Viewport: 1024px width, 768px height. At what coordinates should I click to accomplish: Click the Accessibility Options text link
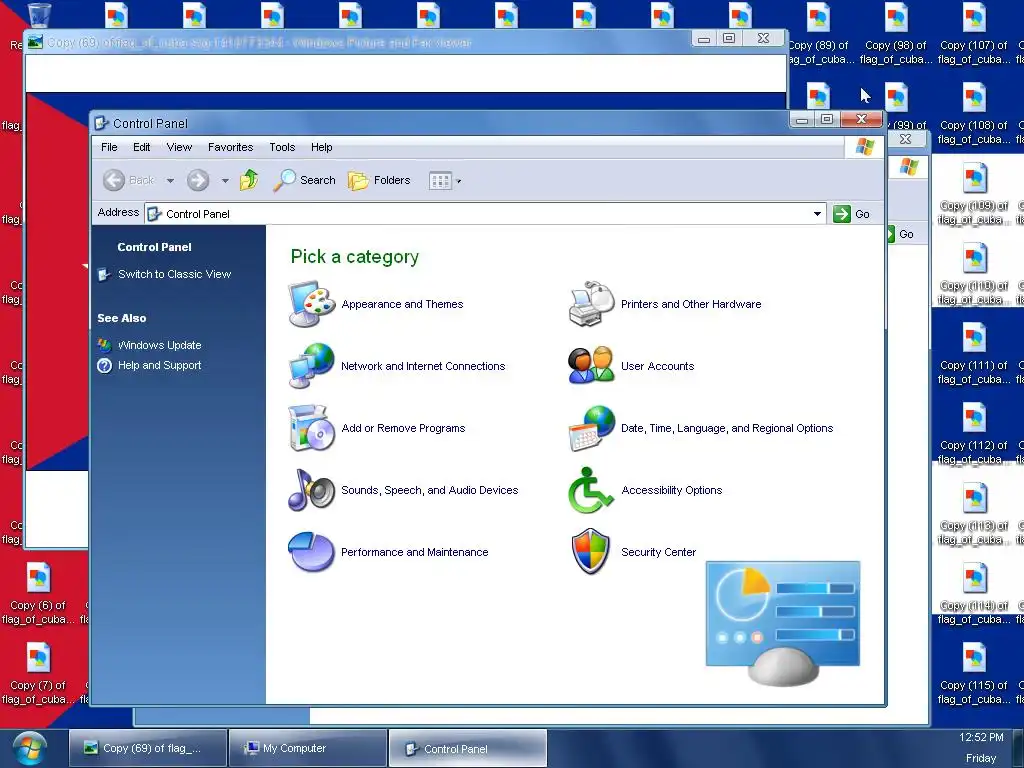[x=671, y=490]
